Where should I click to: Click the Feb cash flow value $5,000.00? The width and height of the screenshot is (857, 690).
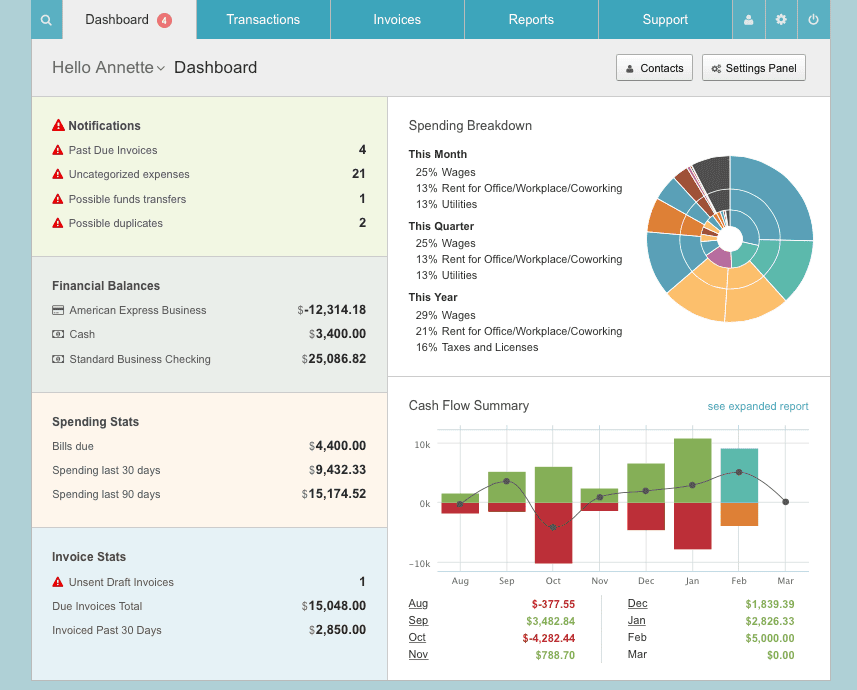click(770, 638)
